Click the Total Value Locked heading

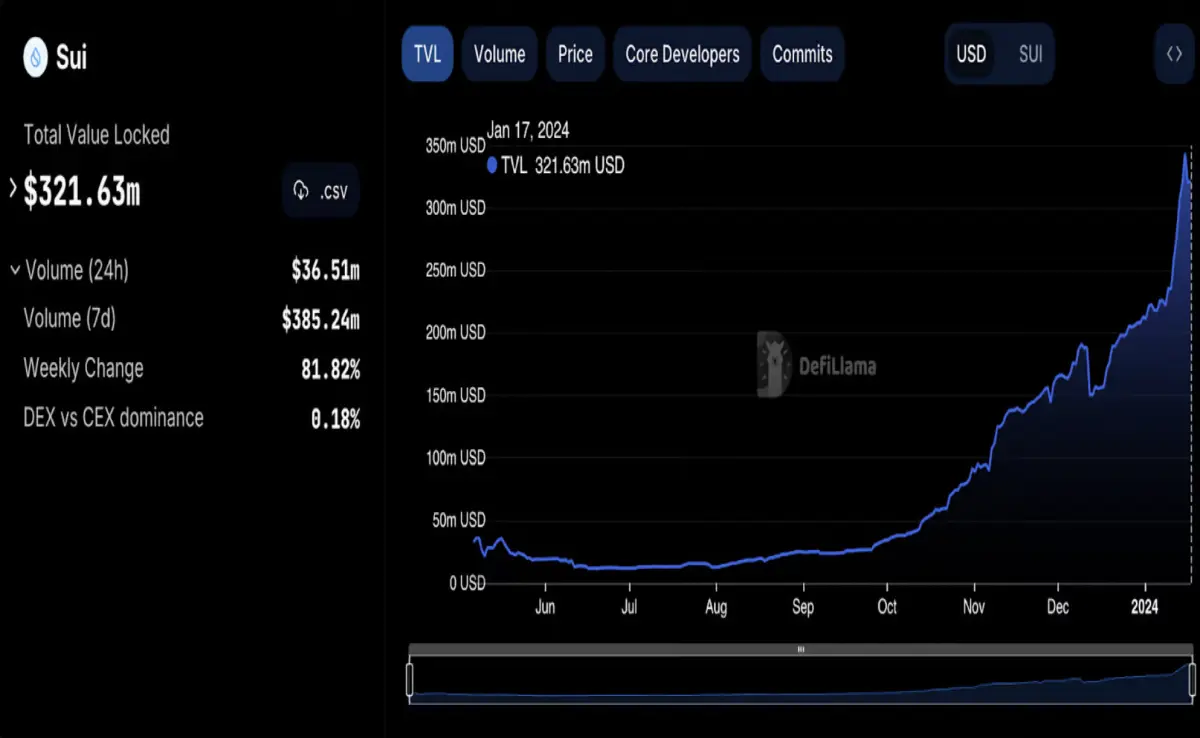tap(96, 135)
